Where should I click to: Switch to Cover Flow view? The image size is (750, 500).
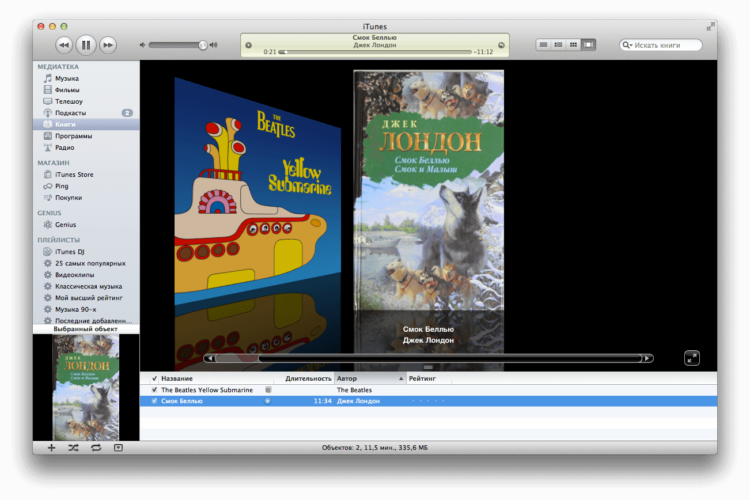coord(588,44)
